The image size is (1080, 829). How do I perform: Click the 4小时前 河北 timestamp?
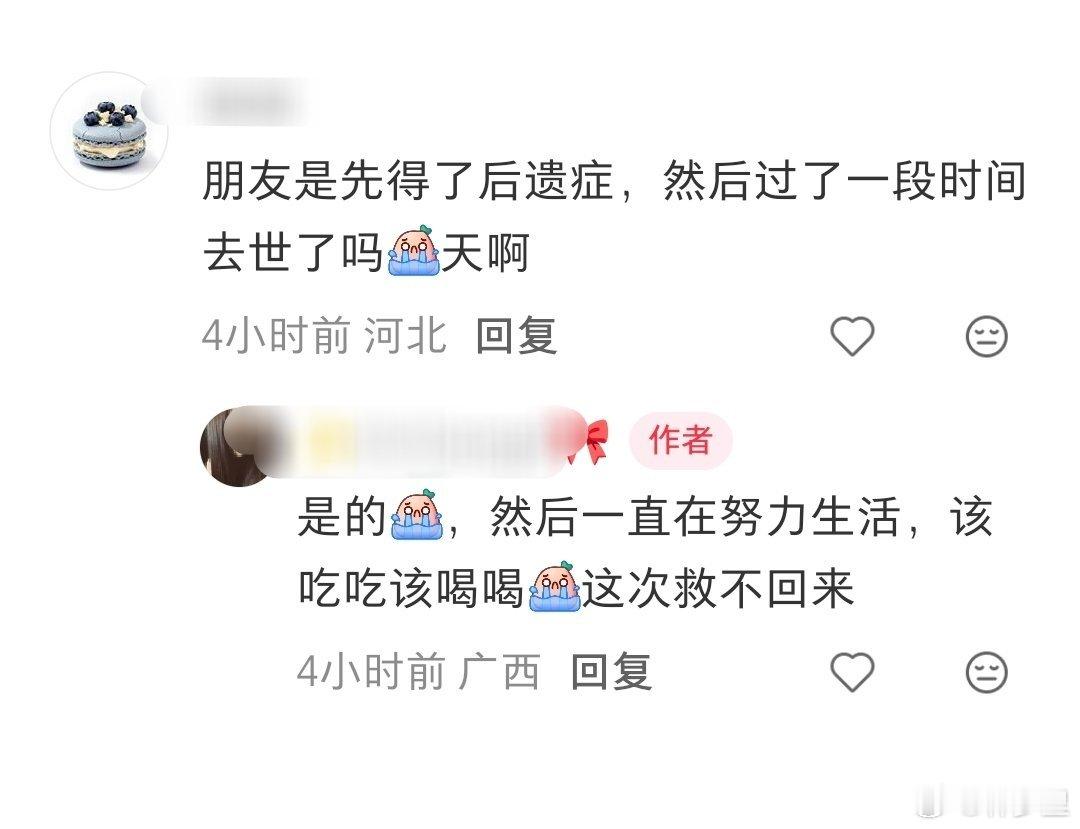point(324,336)
